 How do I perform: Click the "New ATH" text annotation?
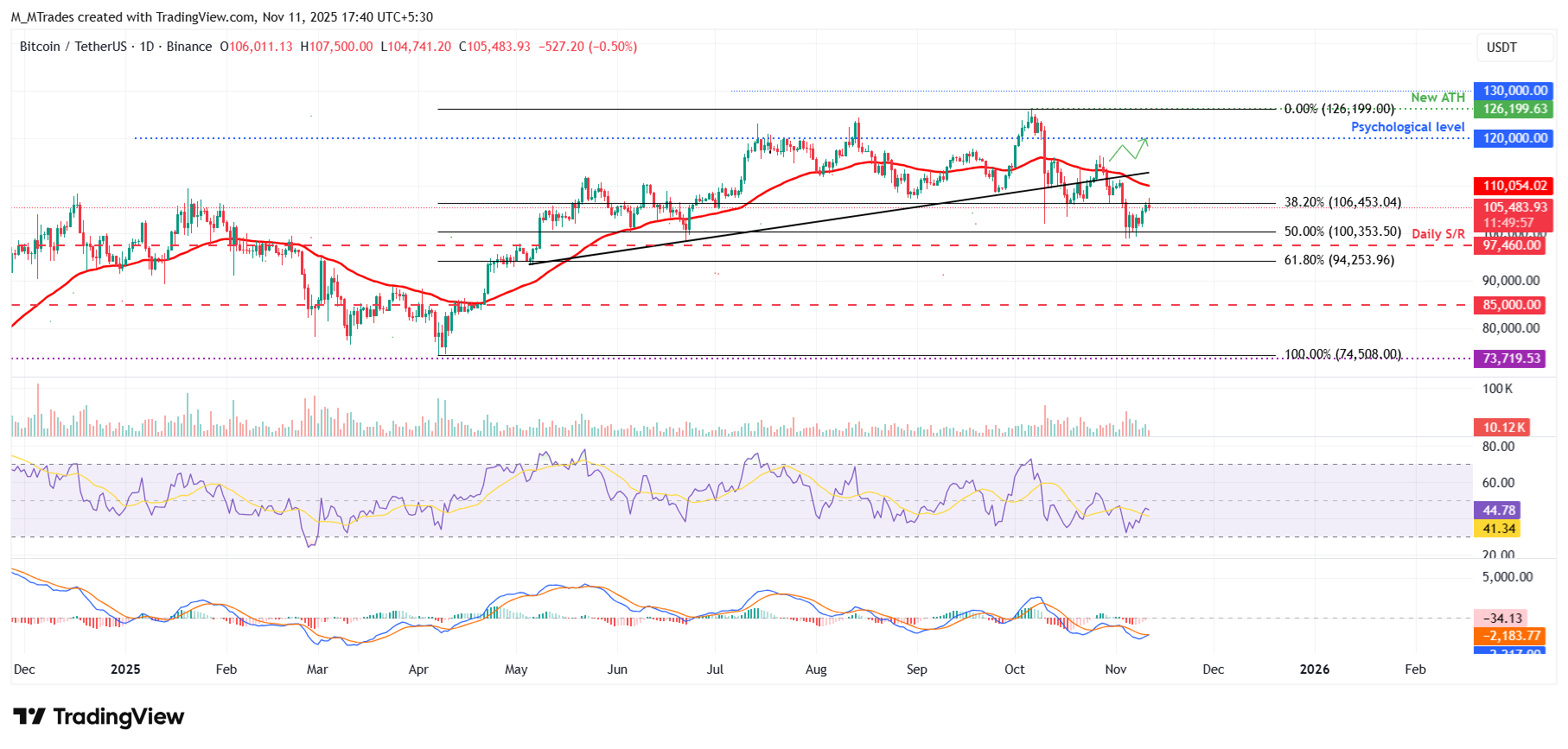click(x=1437, y=98)
